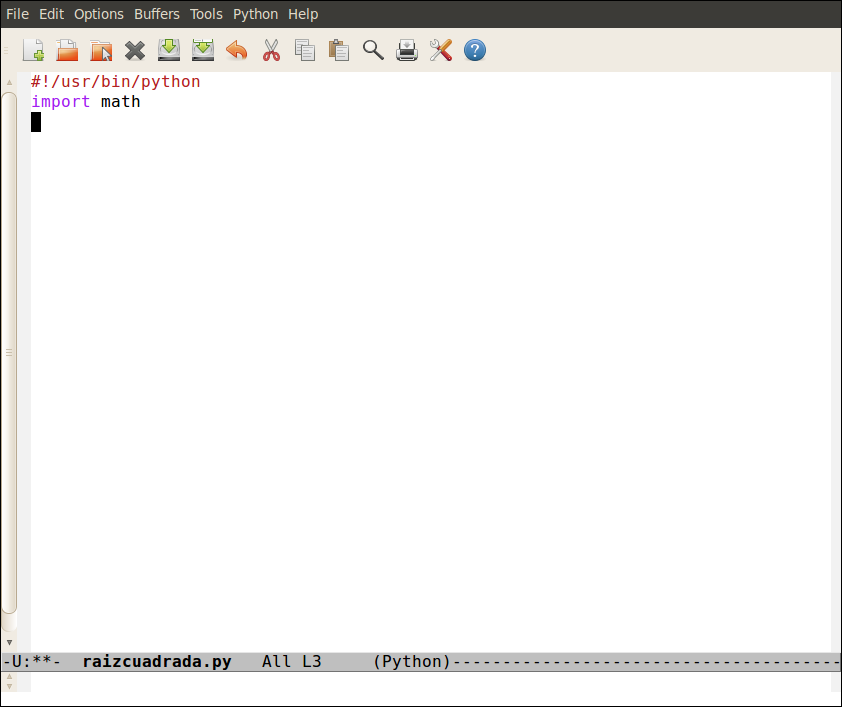The height and width of the screenshot is (707, 842).
Task: Click the scrollbar up arrow
Action: tap(9, 82)
